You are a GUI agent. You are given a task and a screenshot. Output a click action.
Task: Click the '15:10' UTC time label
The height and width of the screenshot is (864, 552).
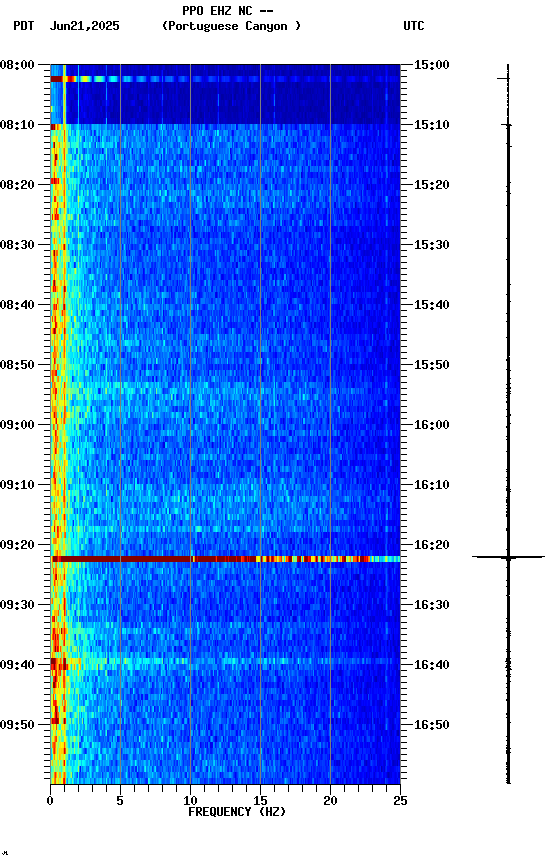coord(432,125)
